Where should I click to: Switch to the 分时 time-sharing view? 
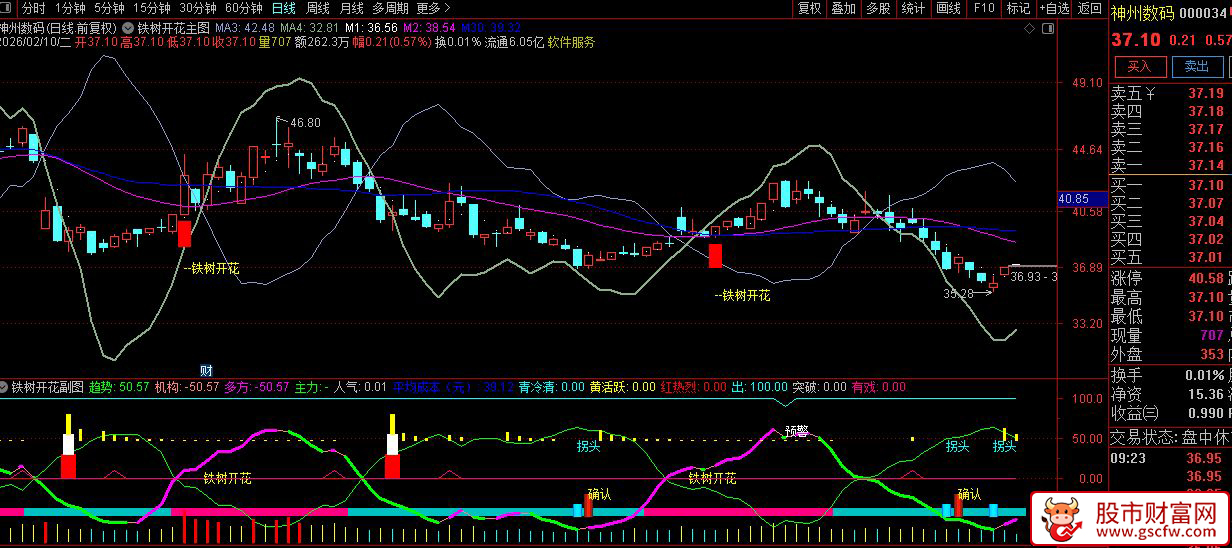point(33,8)
